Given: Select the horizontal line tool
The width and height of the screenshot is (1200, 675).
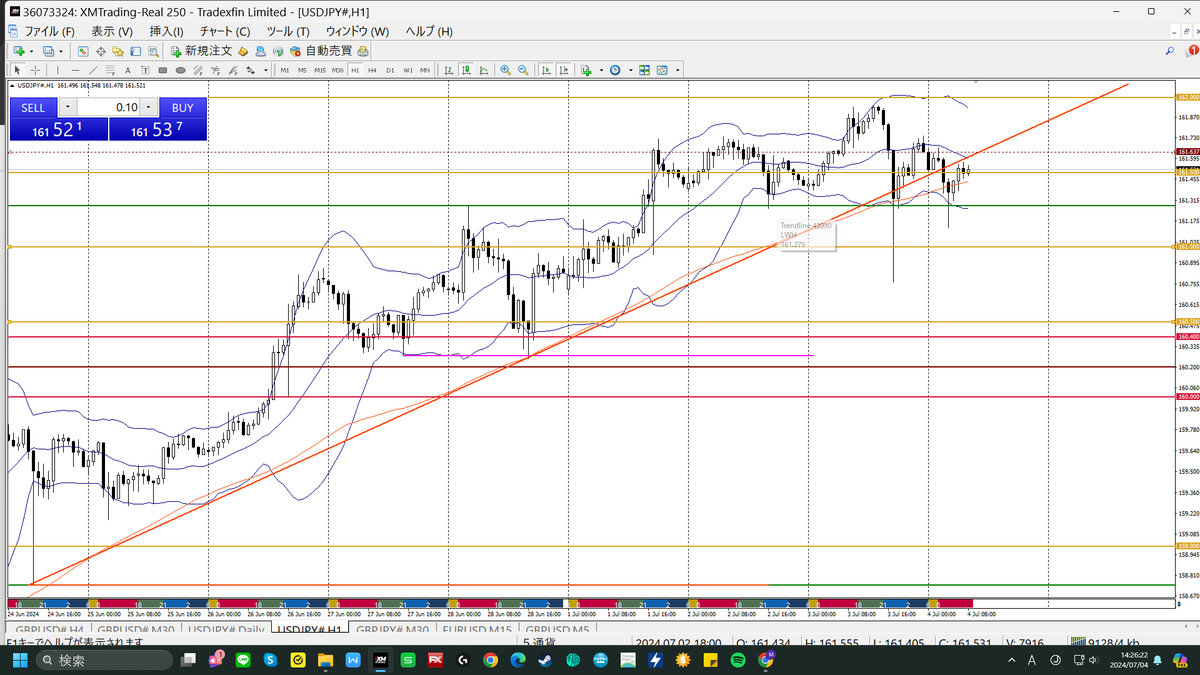Looking at the screenshot, I should [75, 70].
